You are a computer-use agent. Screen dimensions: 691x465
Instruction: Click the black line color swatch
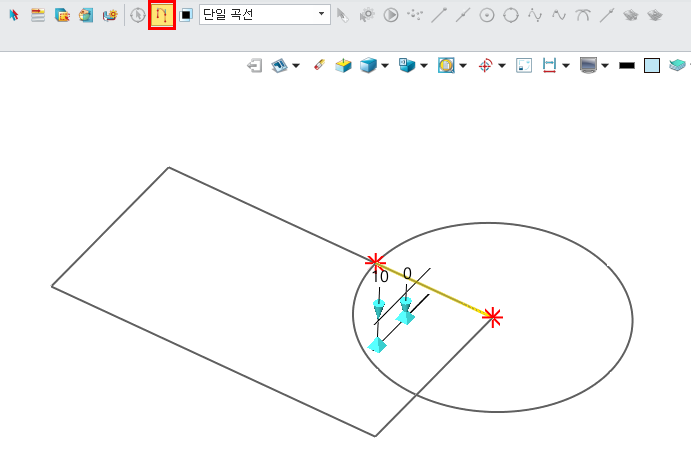pyautogui.click(x=627, y=65)
